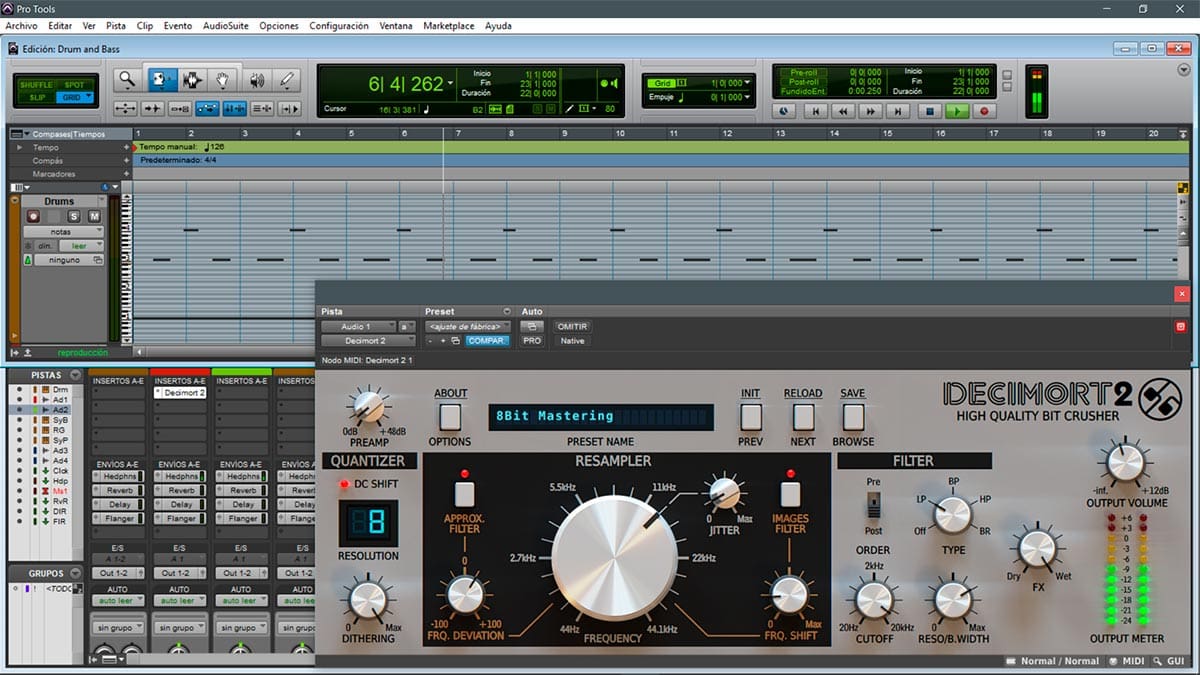Toggle the IMAGES FILTER button
Image resolution: width=1200 pixels, height=675 pixels.
point(790,493)
